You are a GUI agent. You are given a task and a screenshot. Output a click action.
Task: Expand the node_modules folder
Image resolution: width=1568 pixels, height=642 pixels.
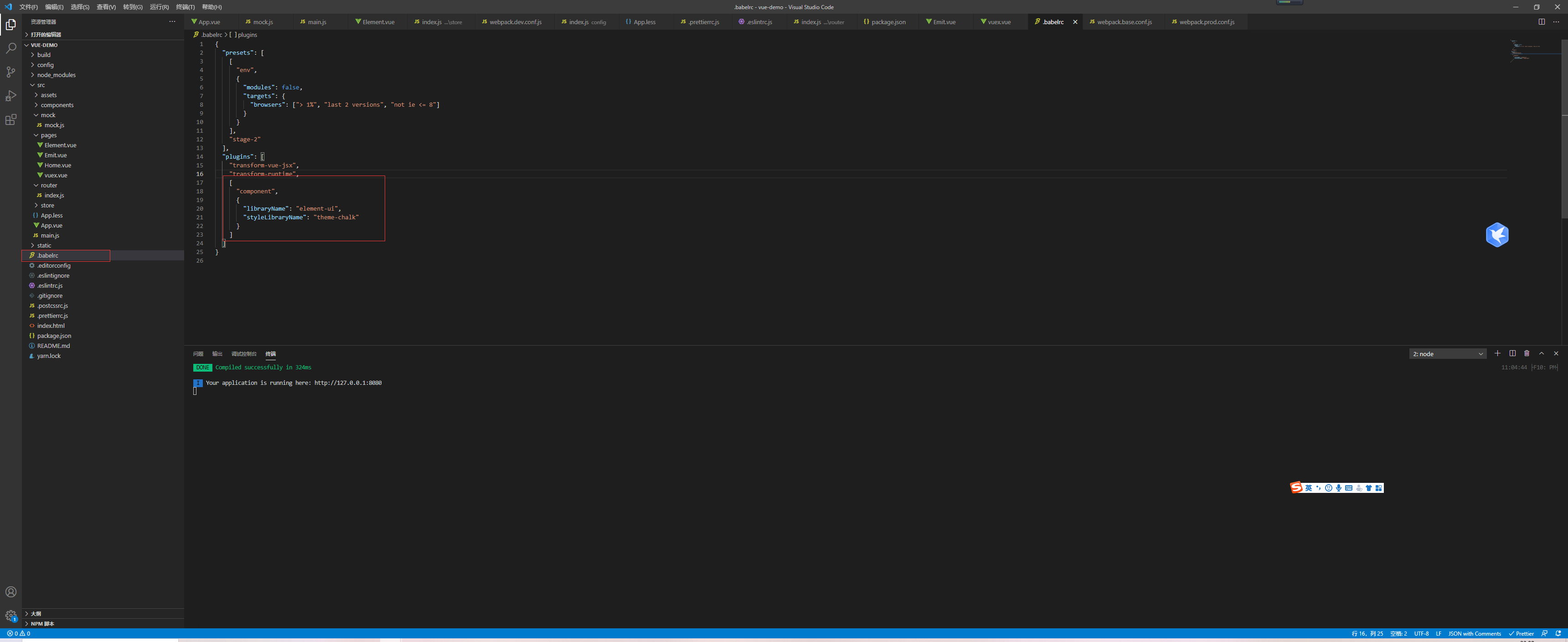click(x=56, y=75)
